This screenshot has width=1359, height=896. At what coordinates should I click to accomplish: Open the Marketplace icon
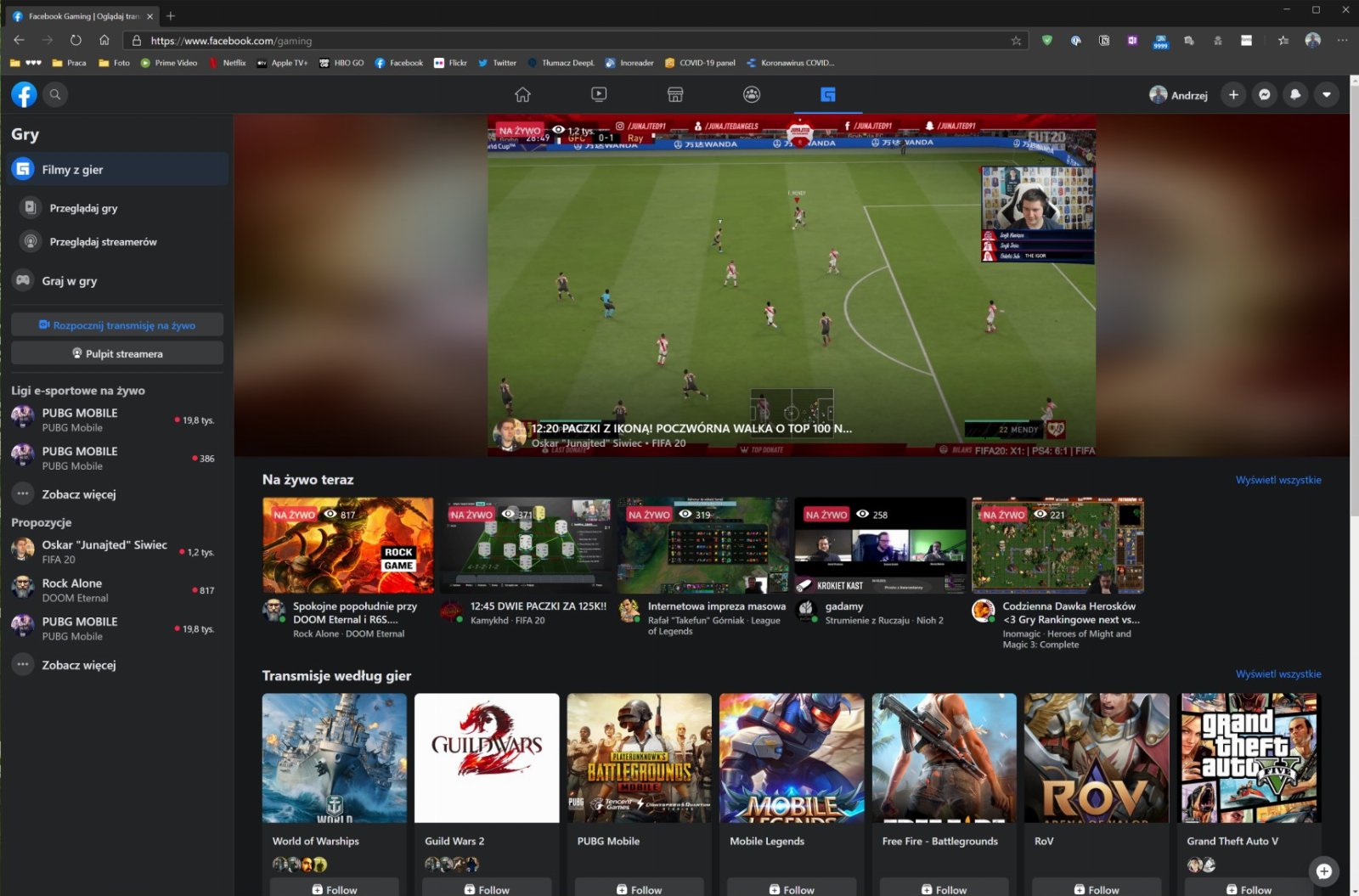click(675, 94)
